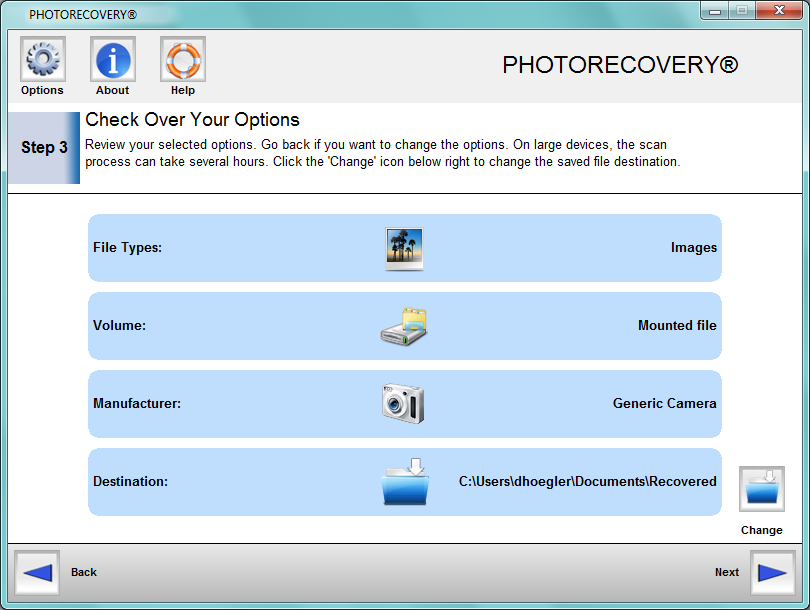Image resolution: width=810 pixels, height=610 pixels.
Task: Proceed with the right arrow button
Action: [x=772, y=573]
